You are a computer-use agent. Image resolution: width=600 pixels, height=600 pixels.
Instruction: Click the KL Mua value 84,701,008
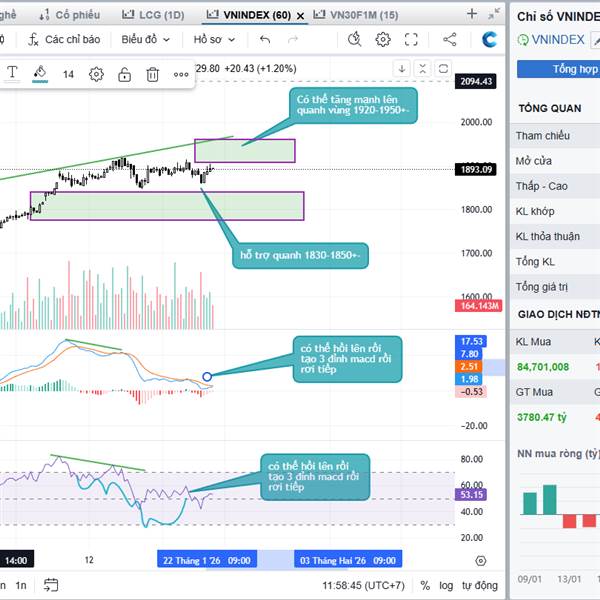point(543,367)
